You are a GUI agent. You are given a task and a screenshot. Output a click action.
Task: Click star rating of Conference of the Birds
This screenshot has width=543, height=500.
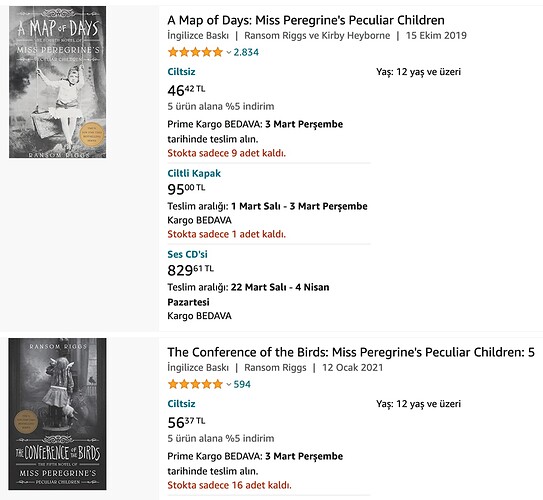coord(195,384)
